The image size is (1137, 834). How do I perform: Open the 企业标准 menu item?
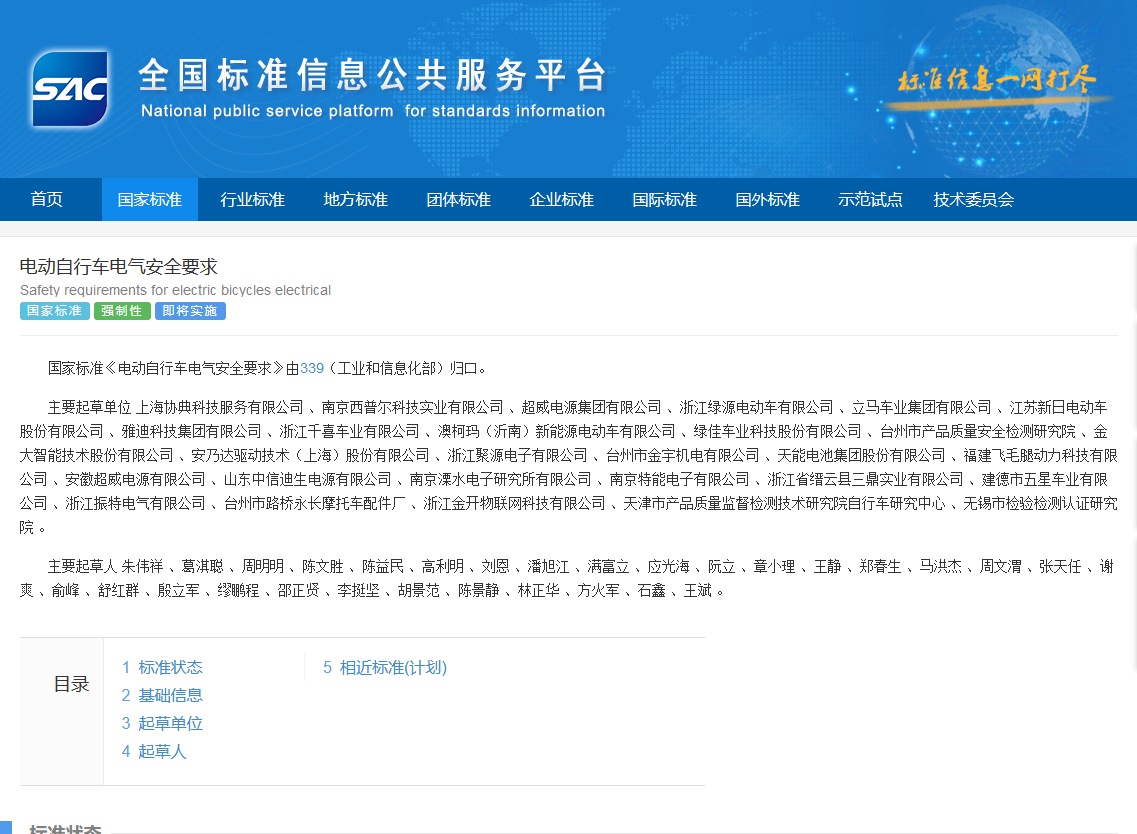coord(562,200)
